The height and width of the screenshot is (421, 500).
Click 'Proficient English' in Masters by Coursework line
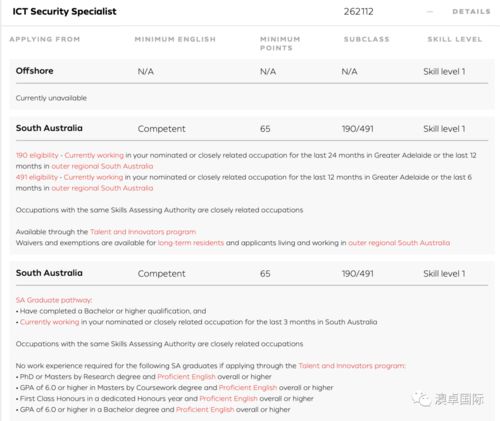248,388
